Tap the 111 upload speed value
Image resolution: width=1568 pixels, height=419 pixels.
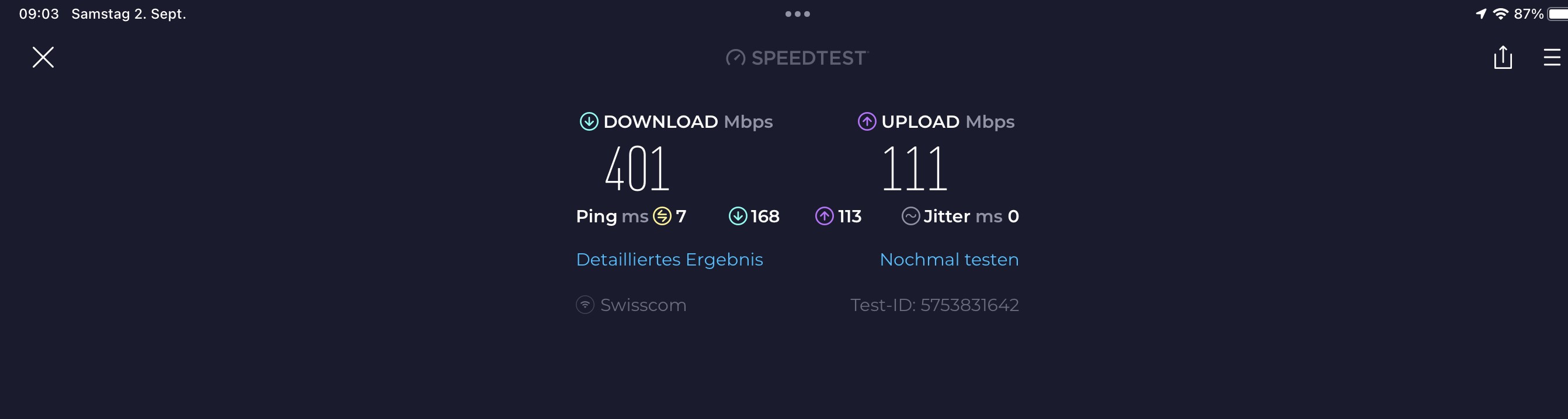click(x=915, y=169)
